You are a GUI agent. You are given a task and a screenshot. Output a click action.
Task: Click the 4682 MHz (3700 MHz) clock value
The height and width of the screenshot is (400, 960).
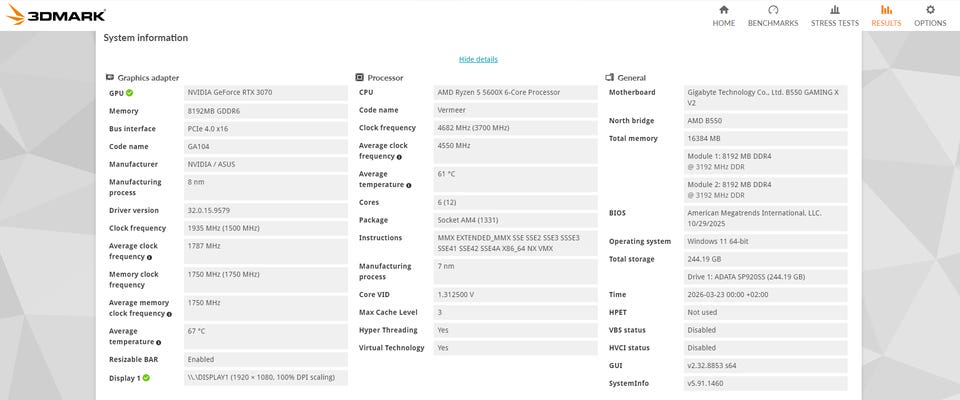click(x=516, y=128)
